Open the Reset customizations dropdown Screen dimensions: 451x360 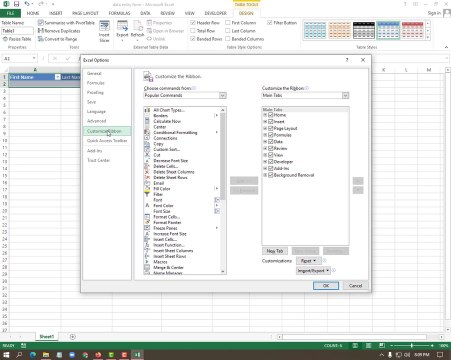(308, 261)
